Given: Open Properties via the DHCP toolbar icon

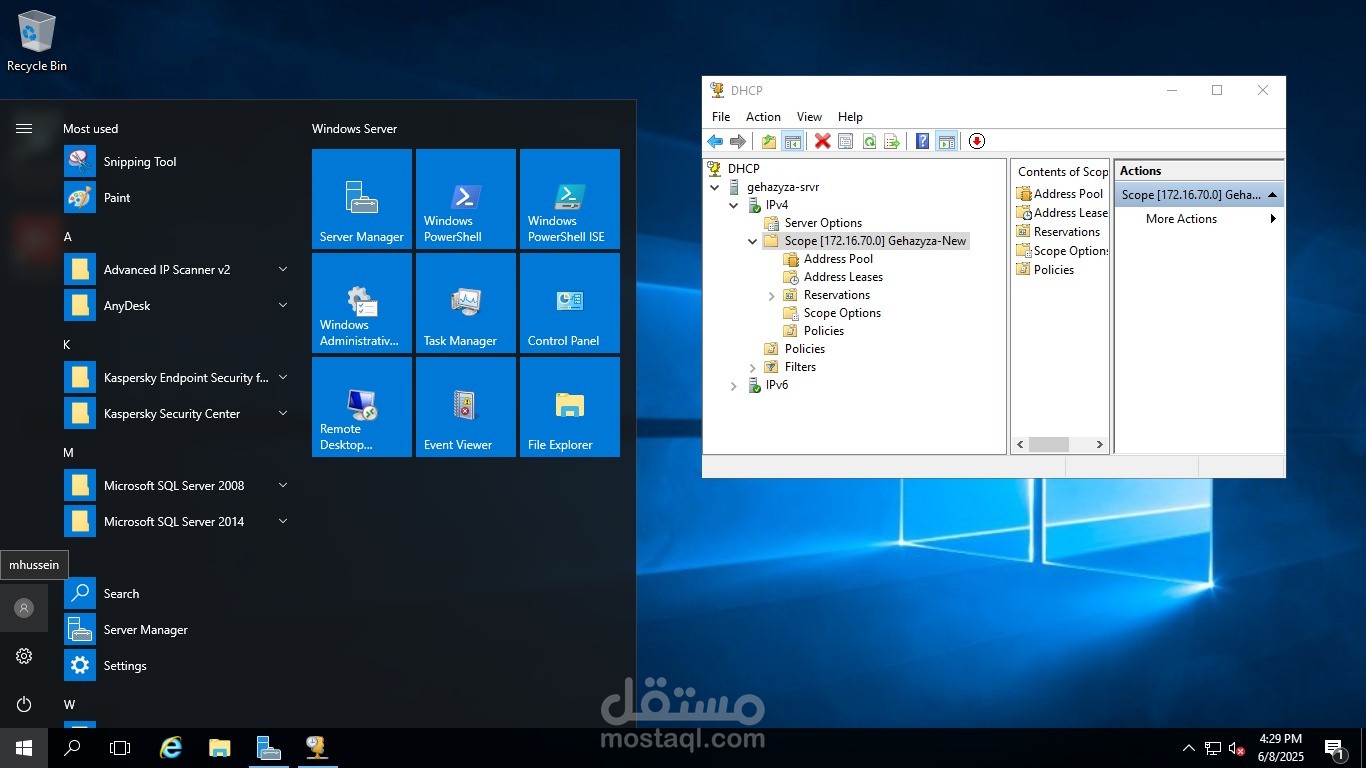Looking at the screenshot, I should [x=845, y=141].
